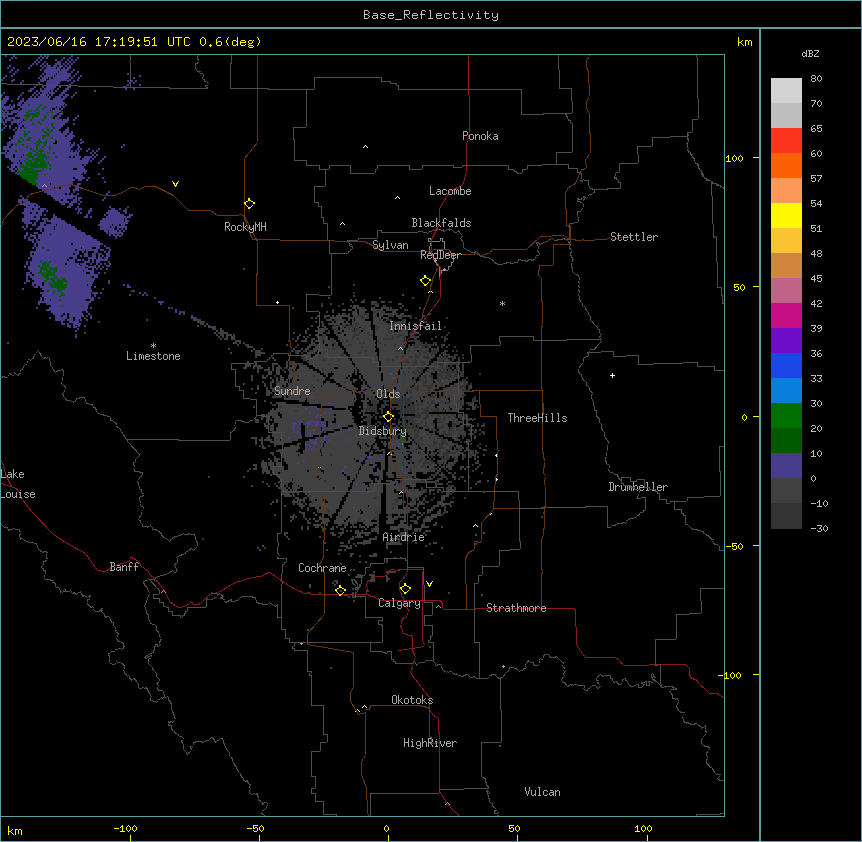Viewport: 862px width, 842px height.
Task: Select the magenta legend swatch between 42 and 39
Action: pos(786,315)
